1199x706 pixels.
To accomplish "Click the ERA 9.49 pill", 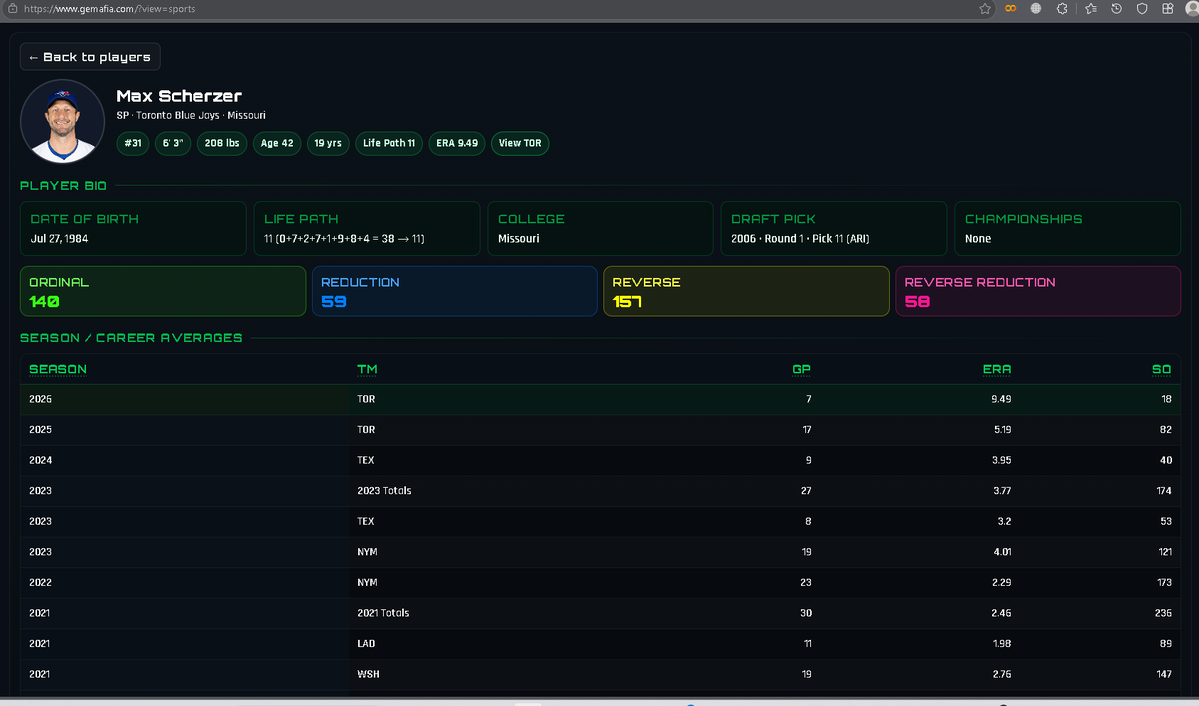I will (457, 143).
